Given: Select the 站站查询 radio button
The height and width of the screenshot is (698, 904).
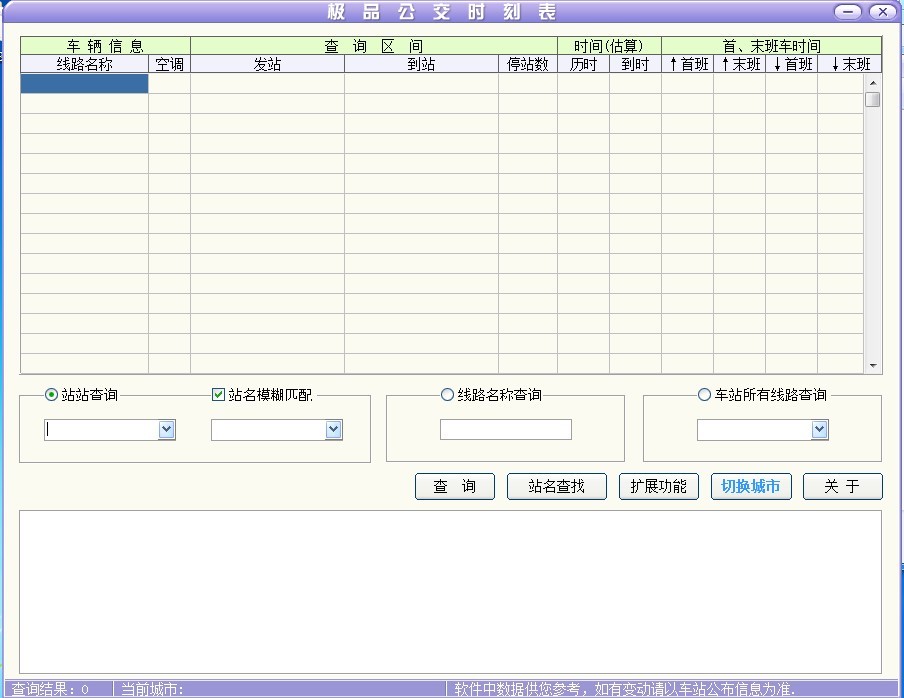Looking at the screenshot, I should pos(52,395).
